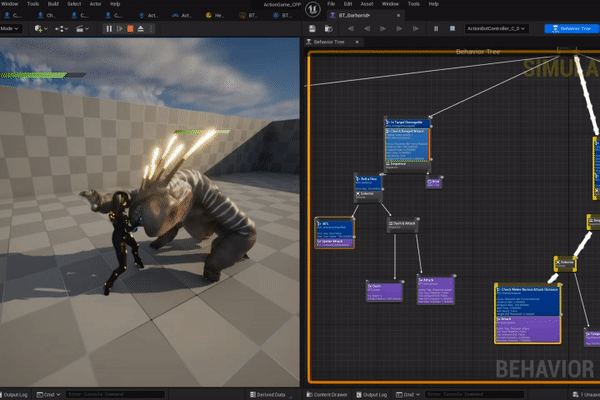Open Actor menu in level editor
The height and width of the screenshot is (400, 600).
tap(95, 4)
